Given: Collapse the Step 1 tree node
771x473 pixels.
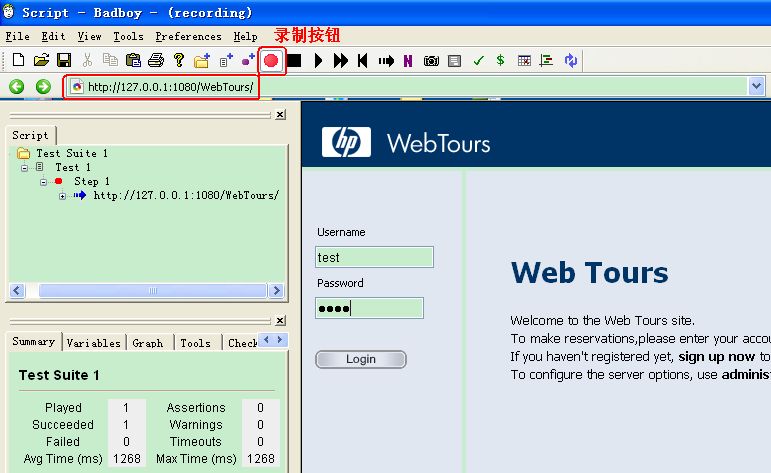Looking at the screenshot, I should [x=43, y=182].
